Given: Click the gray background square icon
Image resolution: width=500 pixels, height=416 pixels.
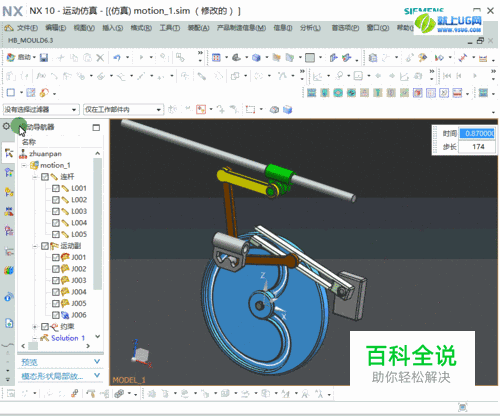Looking at the screenshot, I should [310, 58].
